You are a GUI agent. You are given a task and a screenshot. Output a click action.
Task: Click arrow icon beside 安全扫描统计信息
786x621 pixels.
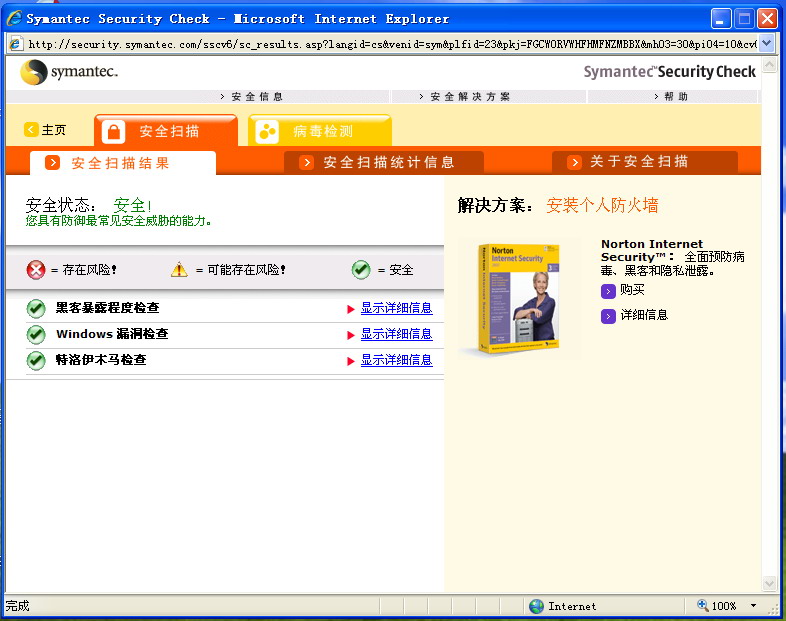coord(307,162)
